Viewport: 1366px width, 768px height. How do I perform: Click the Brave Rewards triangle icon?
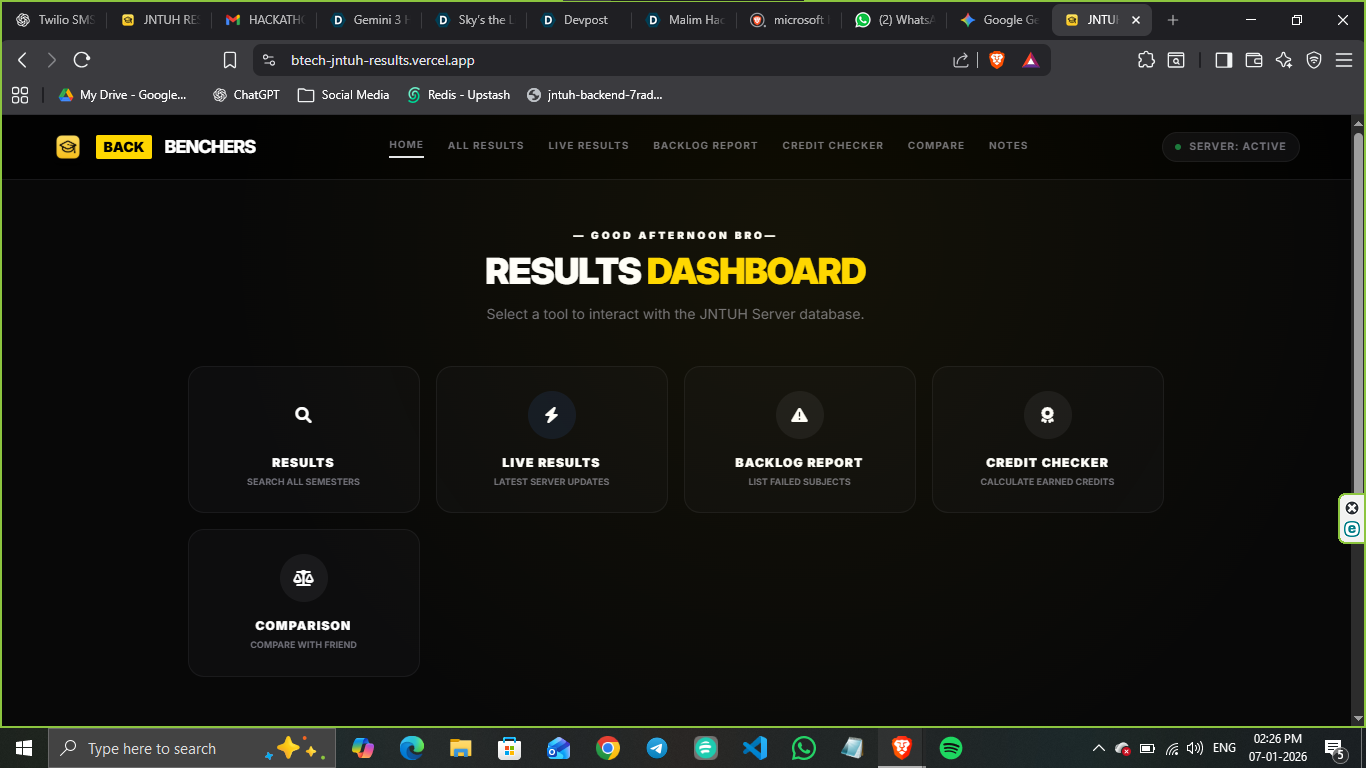(1030, 60)
